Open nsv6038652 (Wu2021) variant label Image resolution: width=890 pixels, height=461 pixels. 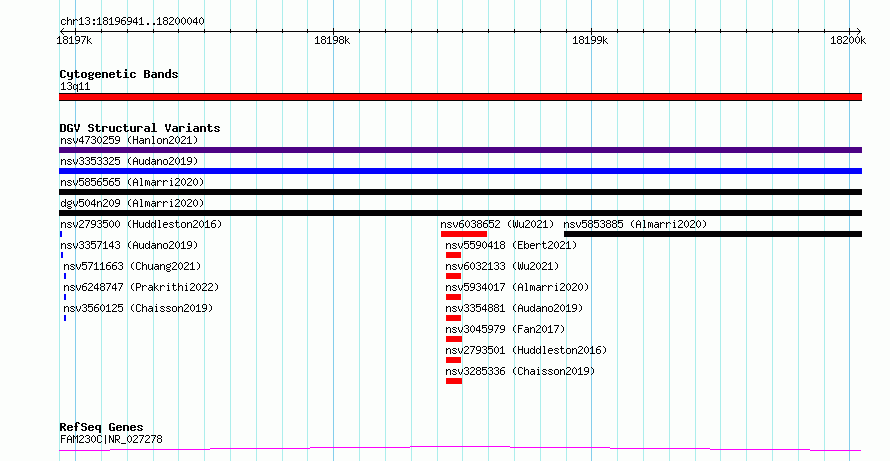(497, 224)
